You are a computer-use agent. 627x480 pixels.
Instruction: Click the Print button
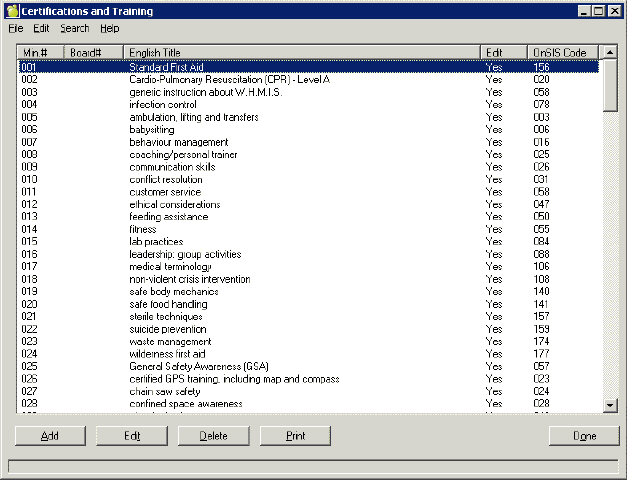click(295, 436)
